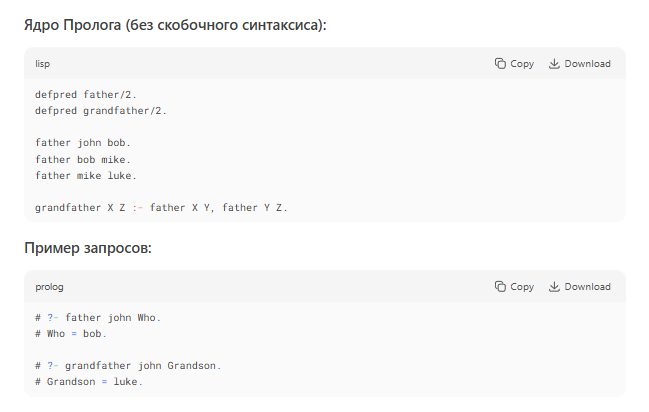
Task: Copy the lisp code via Copy label
Action: (x=522, y=64)
